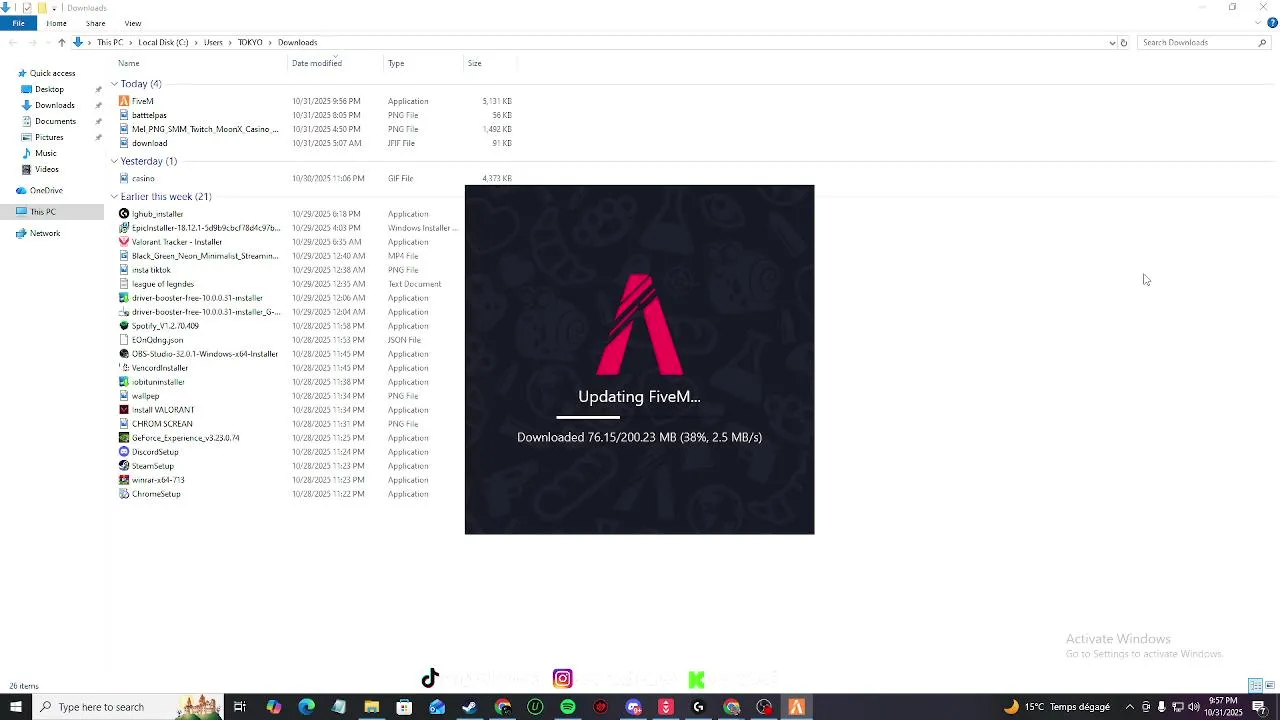This screenshot has width=1280, height=720.
Task: Click the DiscordSetup file icon
Action: (124, 452)
